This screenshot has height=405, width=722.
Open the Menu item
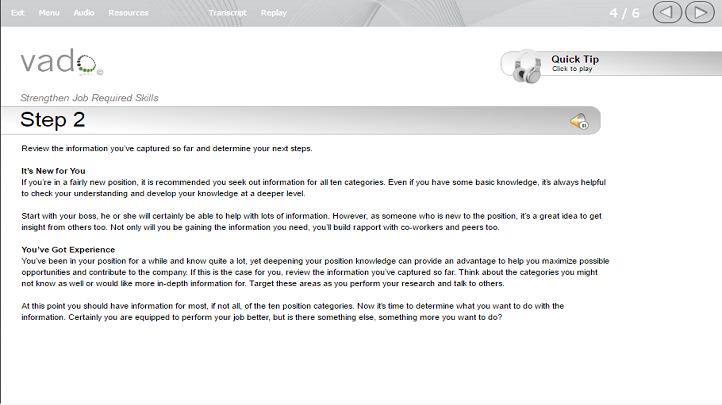coord(49,13)
